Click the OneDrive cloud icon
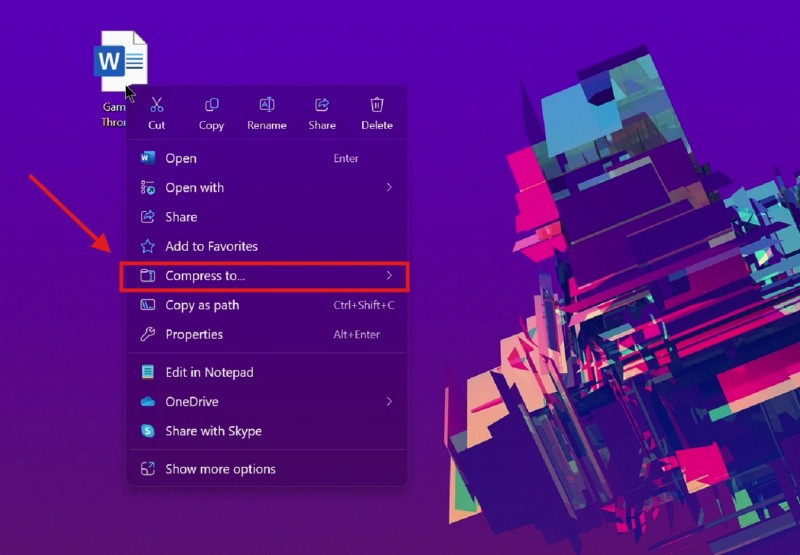 click(x=148, y=402)
